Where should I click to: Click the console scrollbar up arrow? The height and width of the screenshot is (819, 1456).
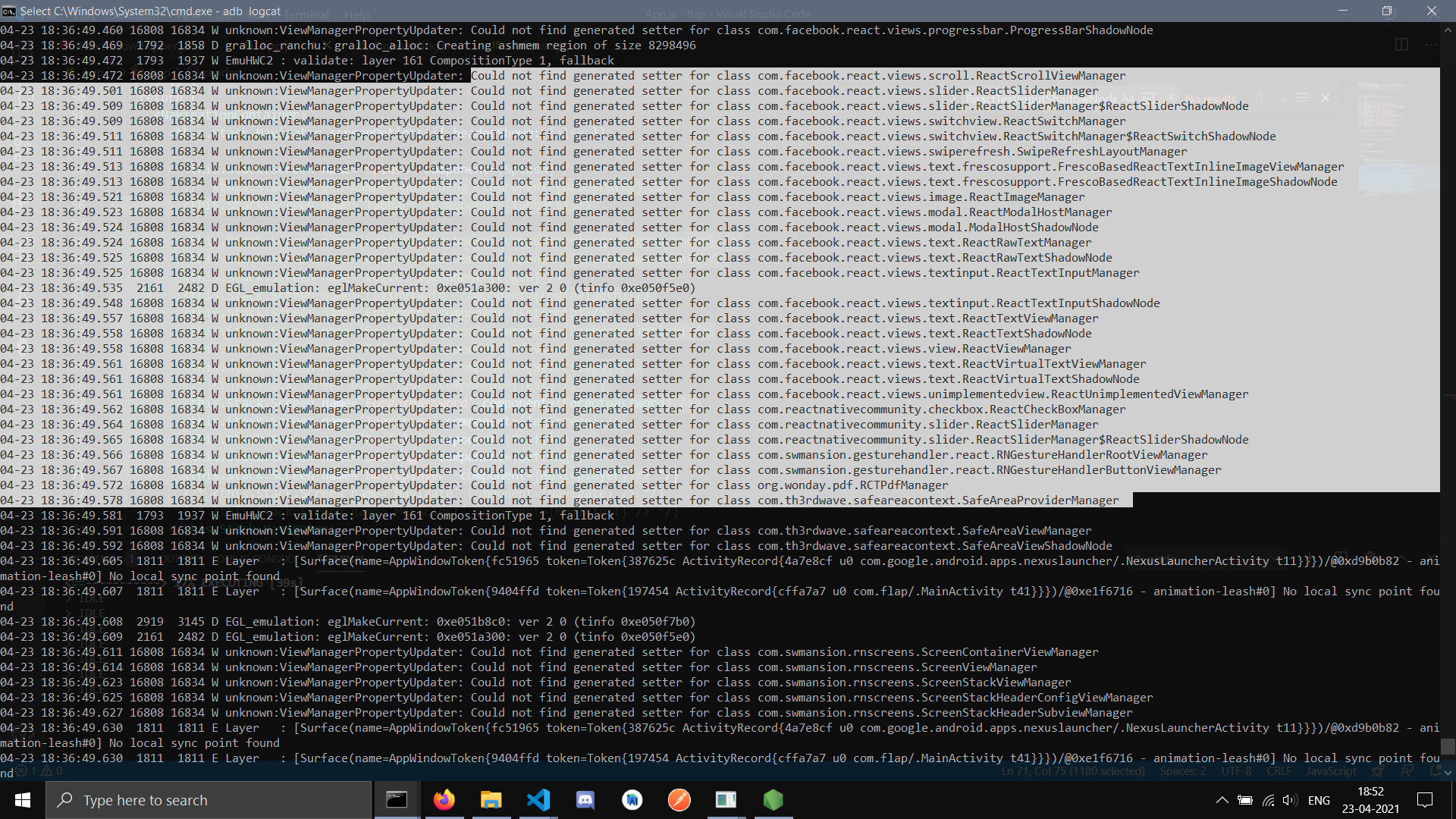(x=1448, y=30)
